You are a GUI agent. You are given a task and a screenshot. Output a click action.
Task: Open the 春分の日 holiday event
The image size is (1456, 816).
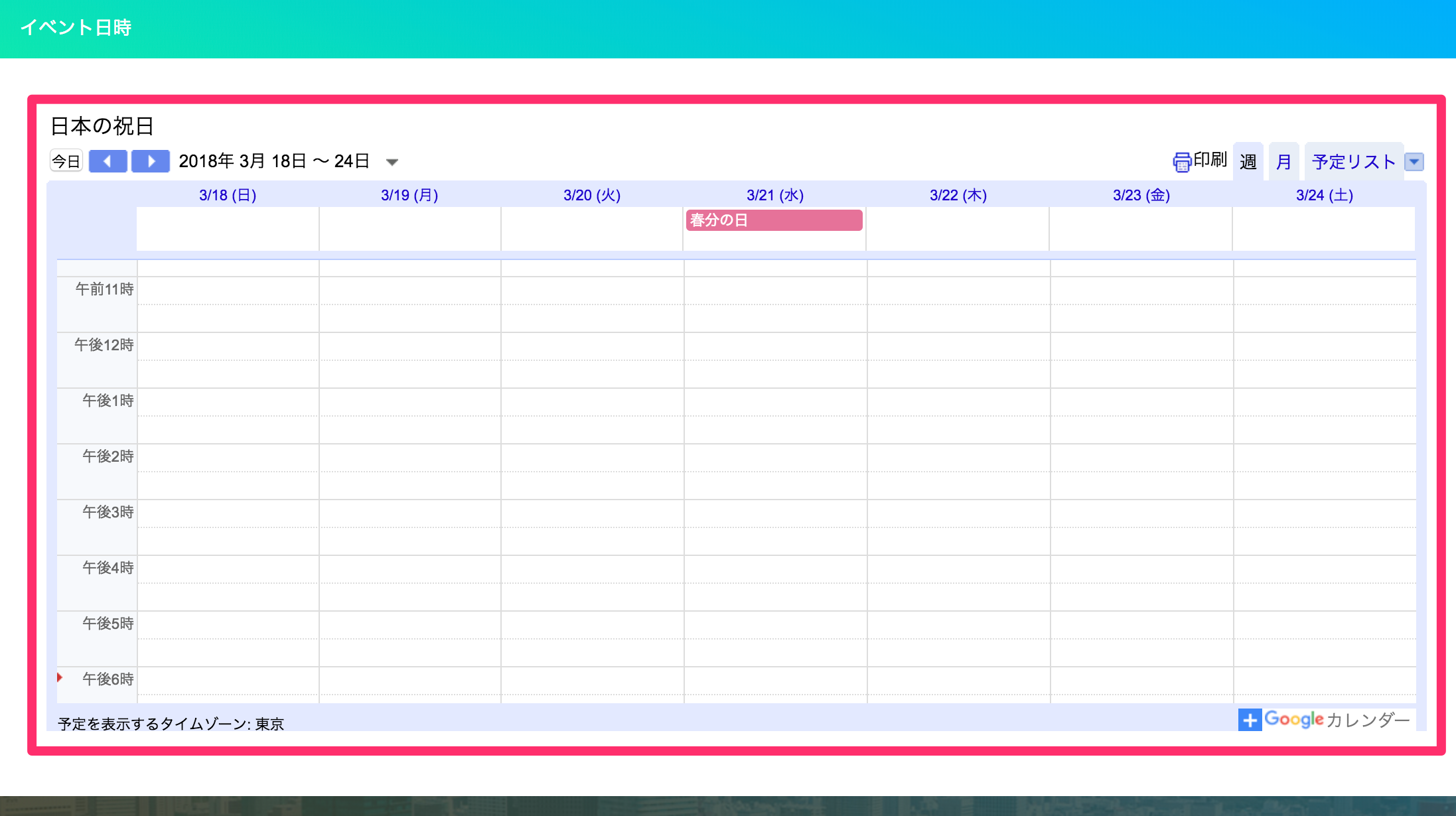point(774,220)
